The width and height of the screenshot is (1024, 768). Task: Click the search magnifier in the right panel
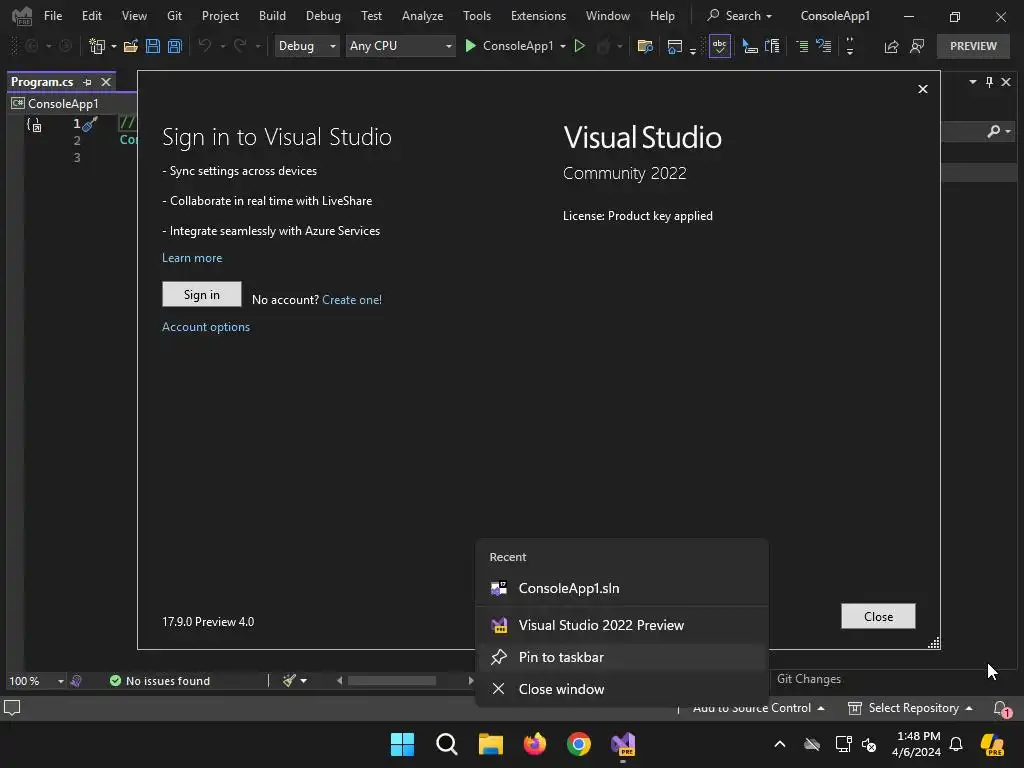(x=993, y=131)
